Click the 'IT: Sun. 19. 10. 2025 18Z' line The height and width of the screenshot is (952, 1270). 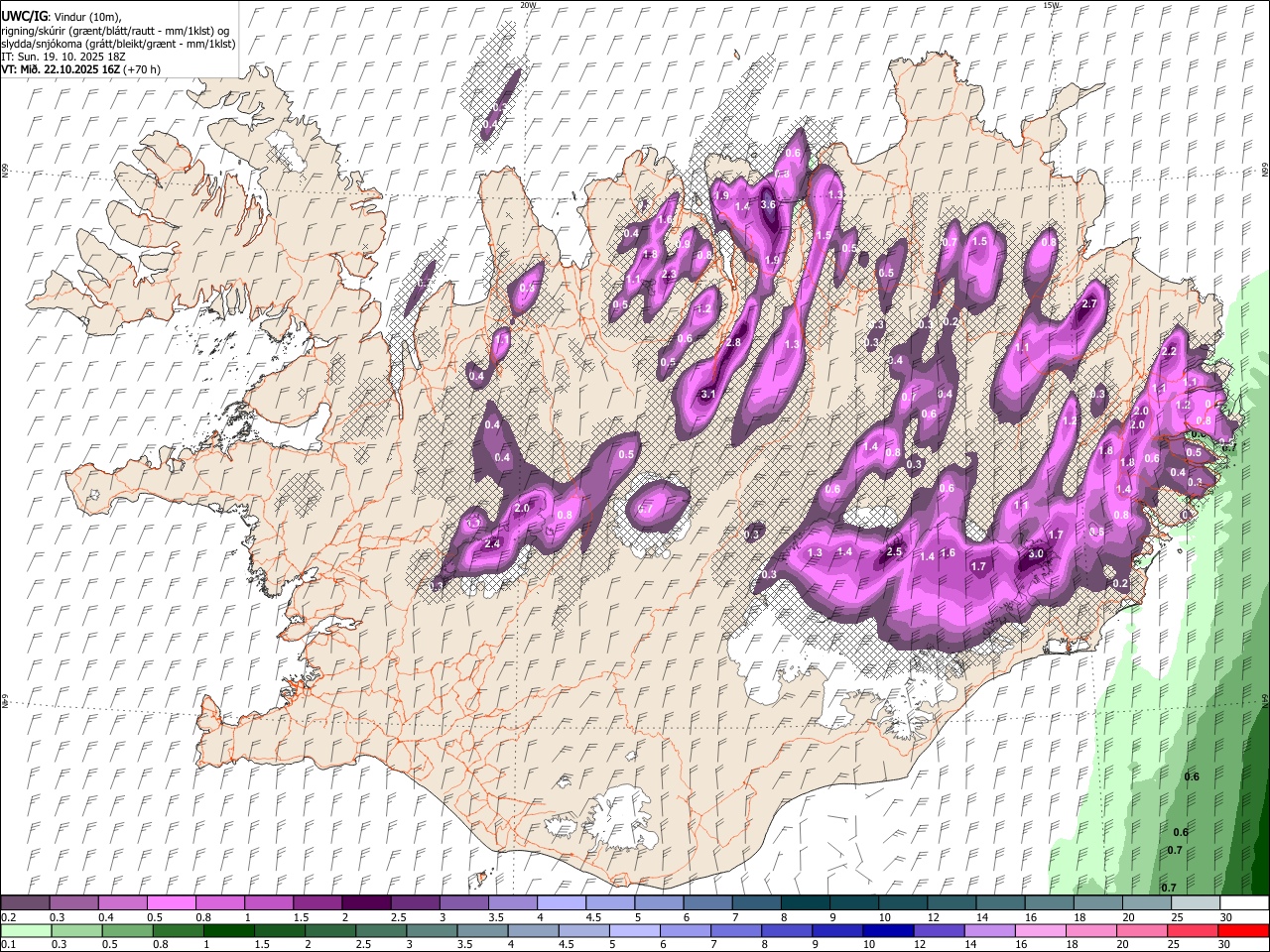coord(62,57)
